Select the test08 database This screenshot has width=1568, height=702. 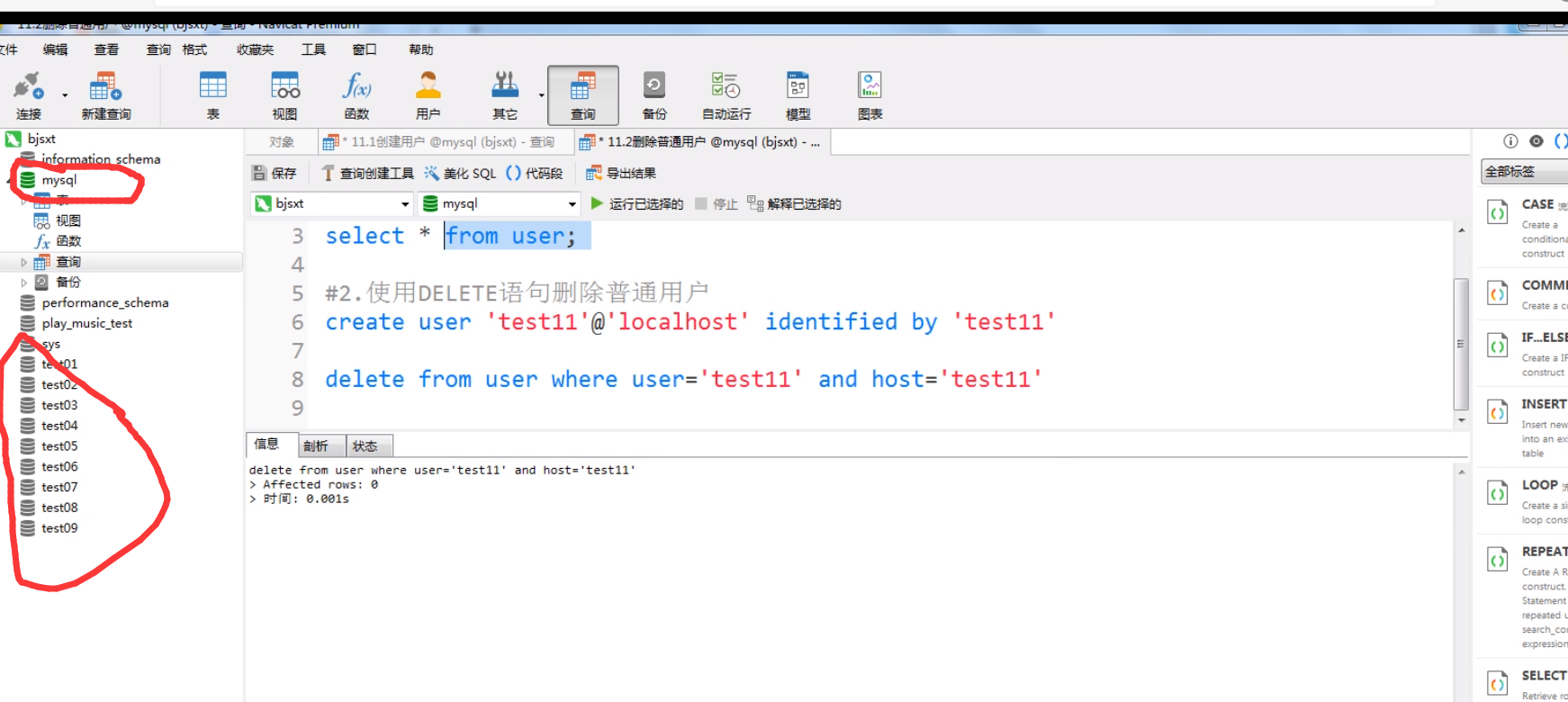59,508
